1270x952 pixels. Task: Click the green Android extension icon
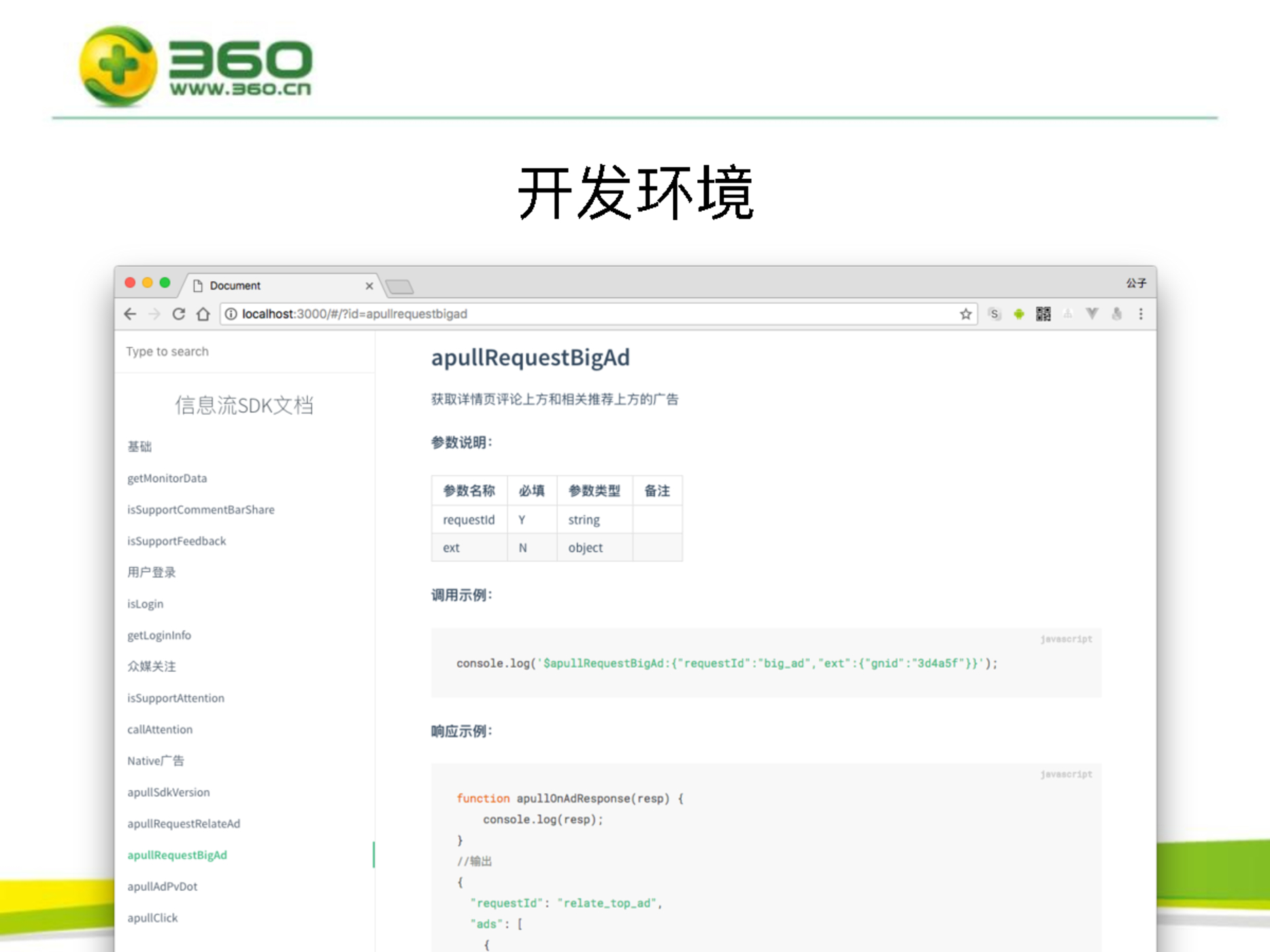coord(1018,314)
